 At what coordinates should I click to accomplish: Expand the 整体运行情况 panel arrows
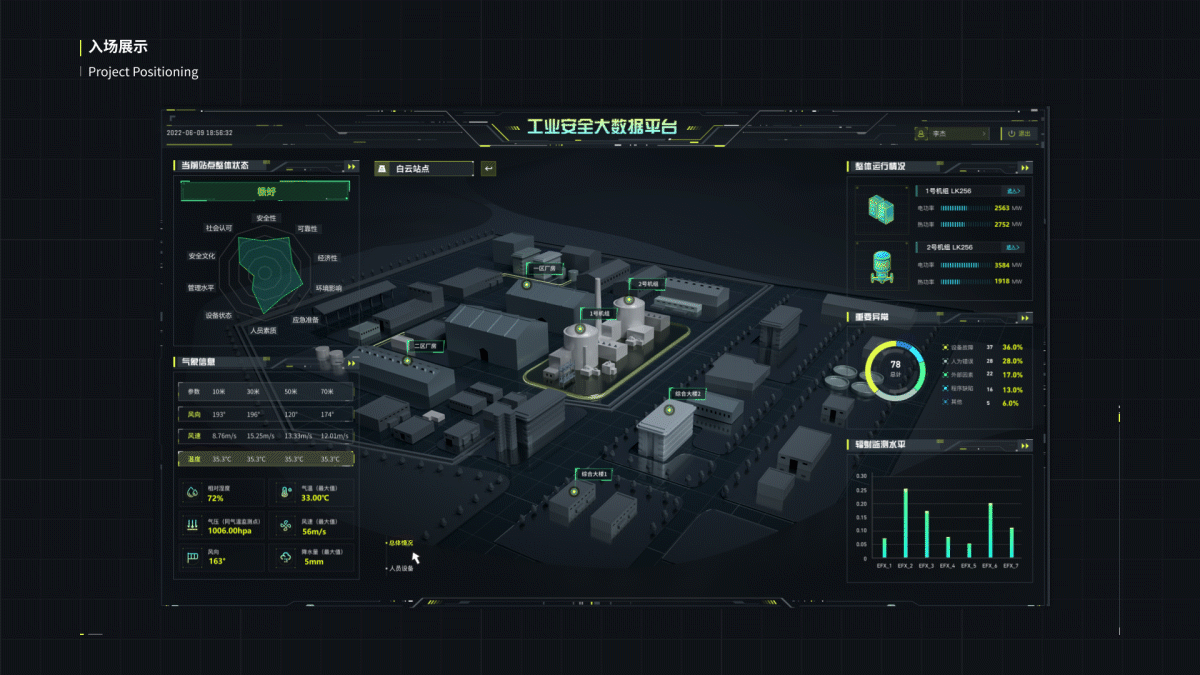point(1023,167)
